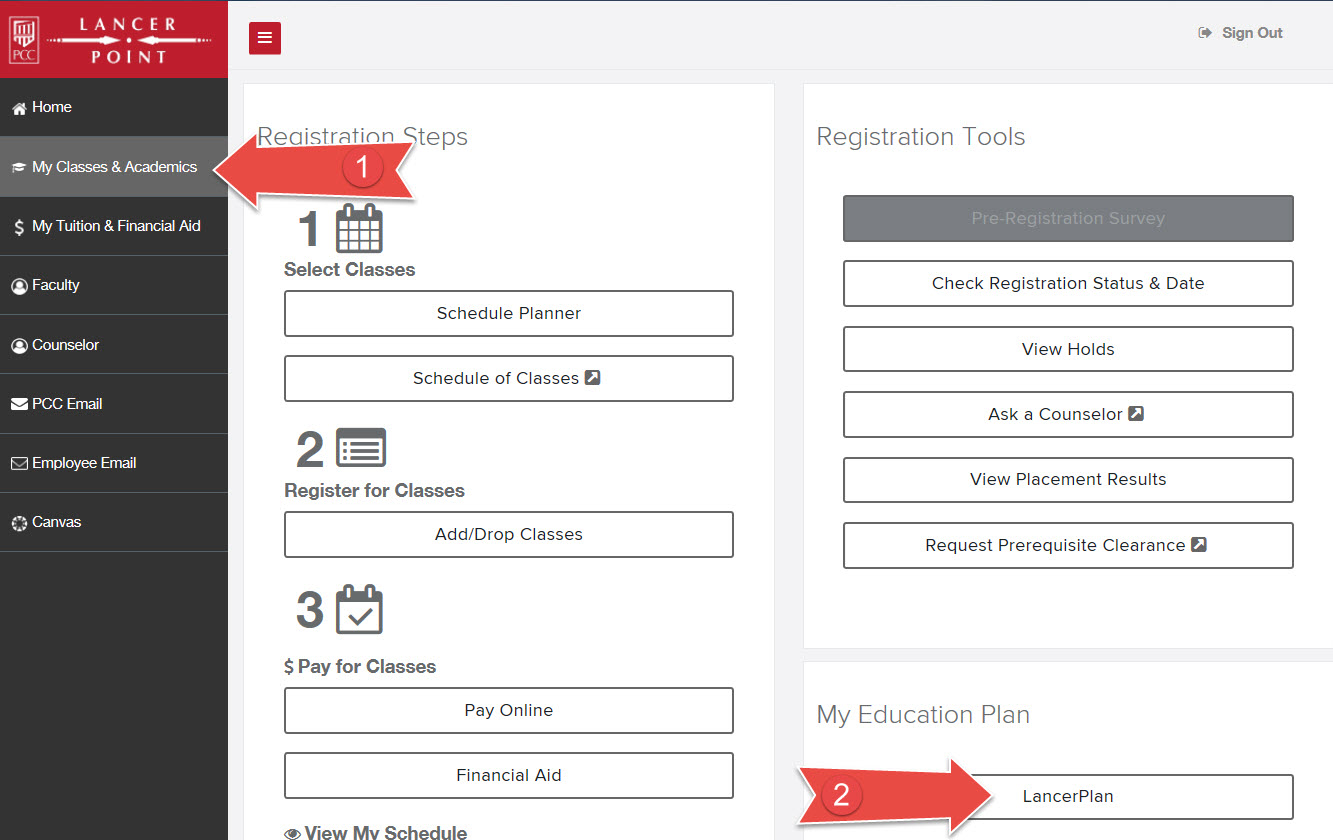Click the external link icon on Schedule of Classes
The height and width of the screenshot is (840, 1333).
click(x=592, y=378)
